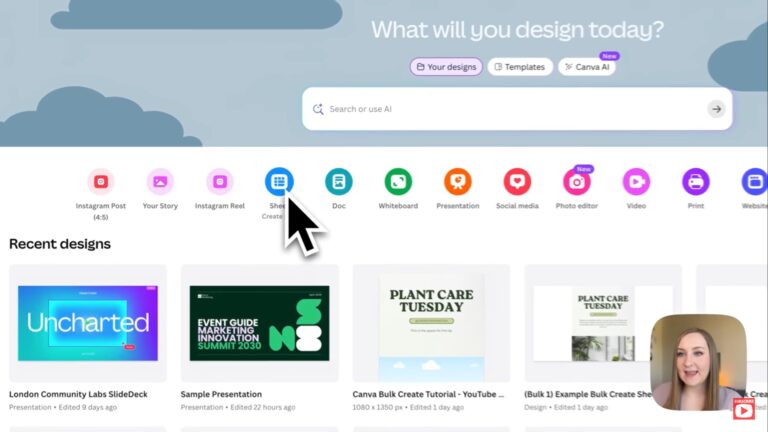
Task: Submit search with the arrow button
Action: pyautogui.click(x=717, y=109)
